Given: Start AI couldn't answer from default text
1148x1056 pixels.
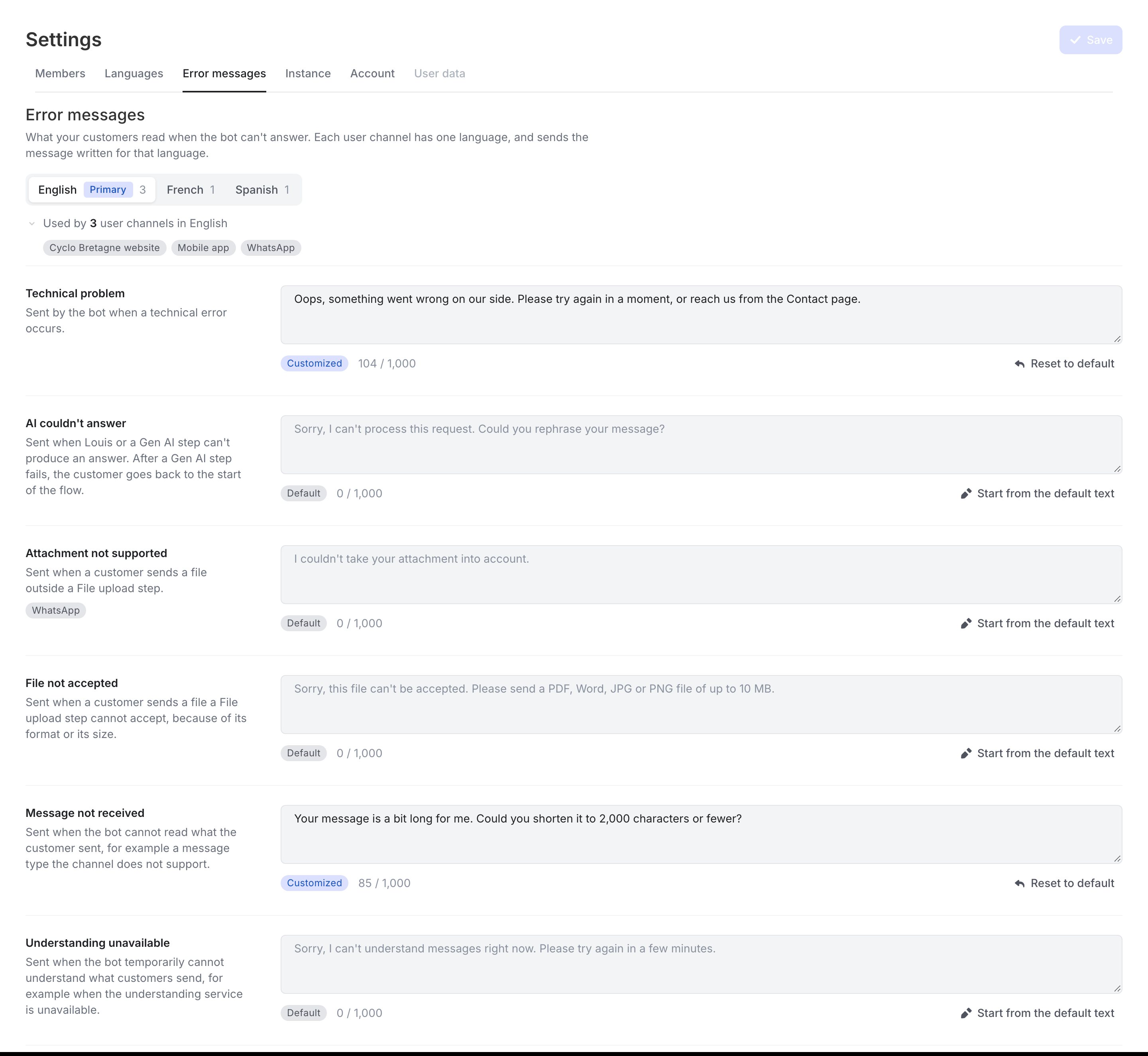Looking at the screenshot, I should click(x=1038, y=494).
